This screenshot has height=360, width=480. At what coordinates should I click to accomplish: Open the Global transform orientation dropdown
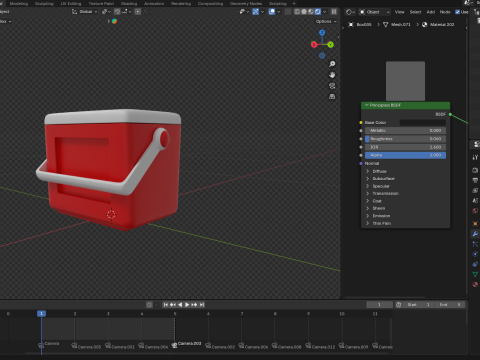[85, 12]
